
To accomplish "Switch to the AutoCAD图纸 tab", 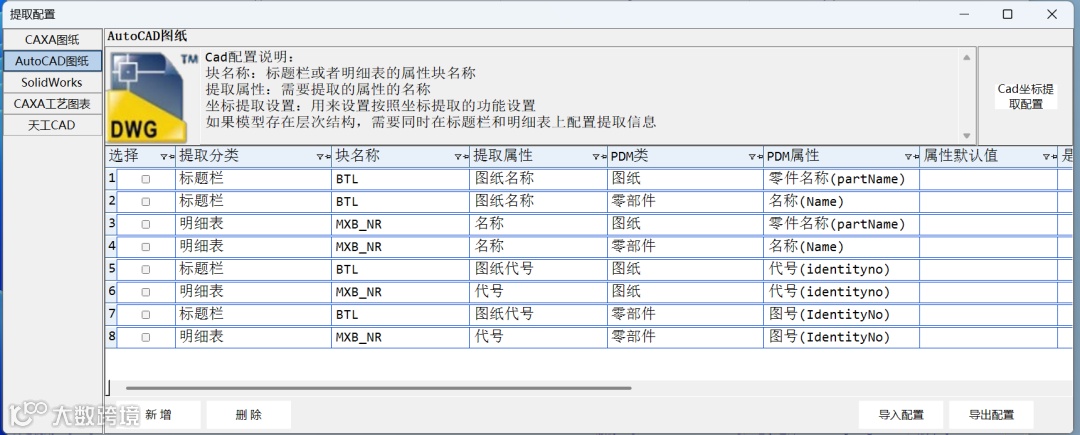I will tap(52, 61).
